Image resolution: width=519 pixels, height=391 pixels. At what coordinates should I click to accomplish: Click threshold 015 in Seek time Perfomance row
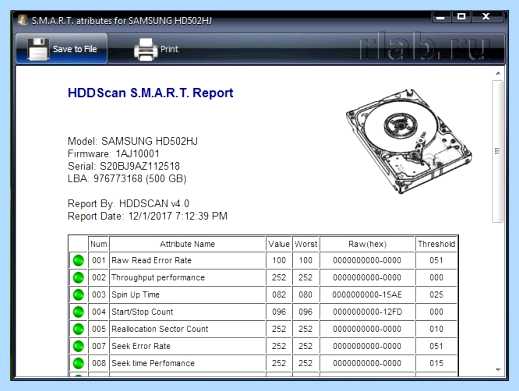coord(436,363)
